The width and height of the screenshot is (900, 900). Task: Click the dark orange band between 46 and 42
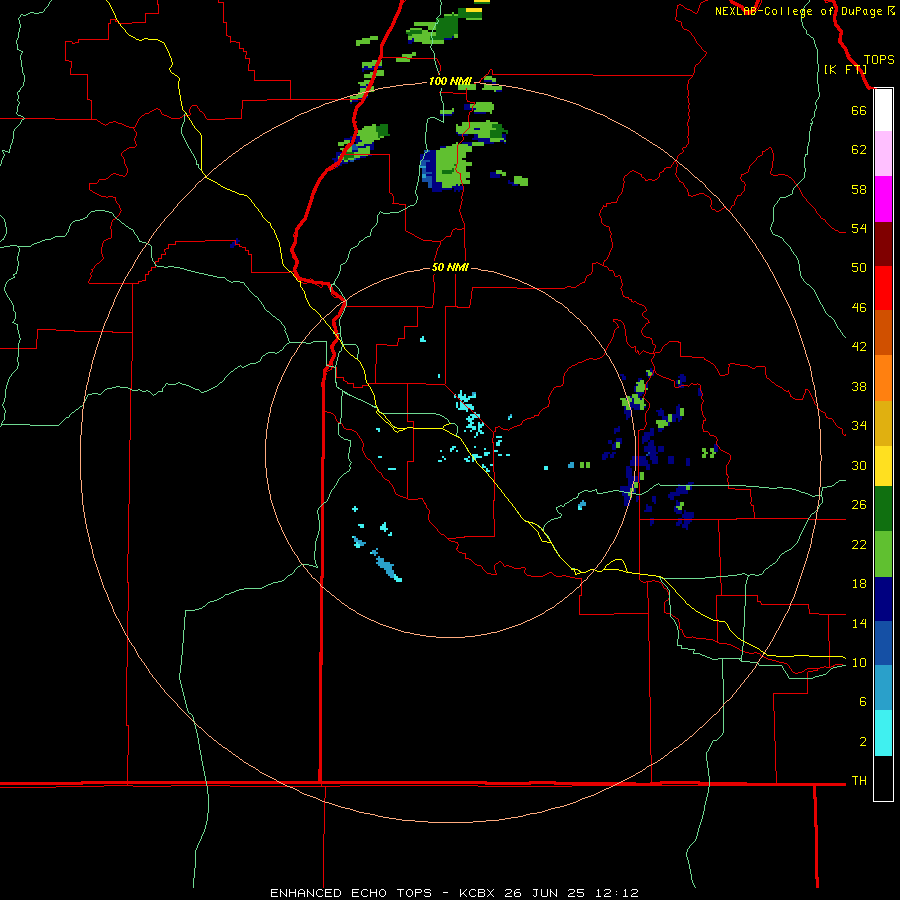[883, 333]
